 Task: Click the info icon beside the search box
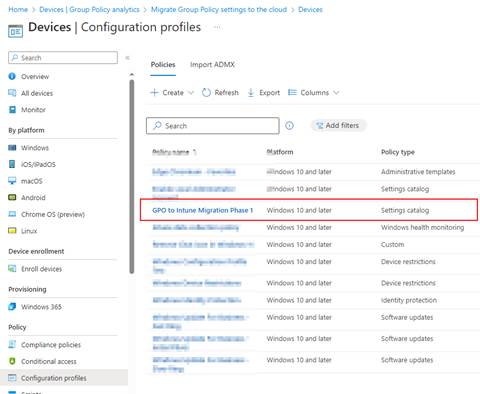point(289,126)
